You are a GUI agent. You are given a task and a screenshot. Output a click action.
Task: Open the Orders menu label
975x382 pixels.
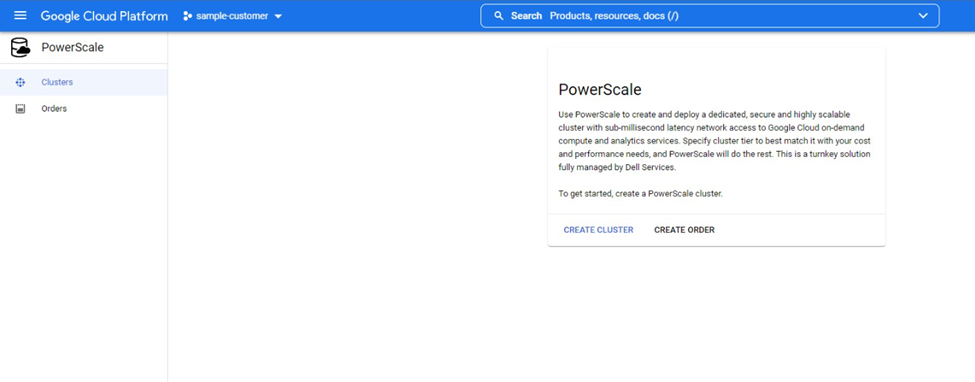pyautogui.click(x=54, y=109)
